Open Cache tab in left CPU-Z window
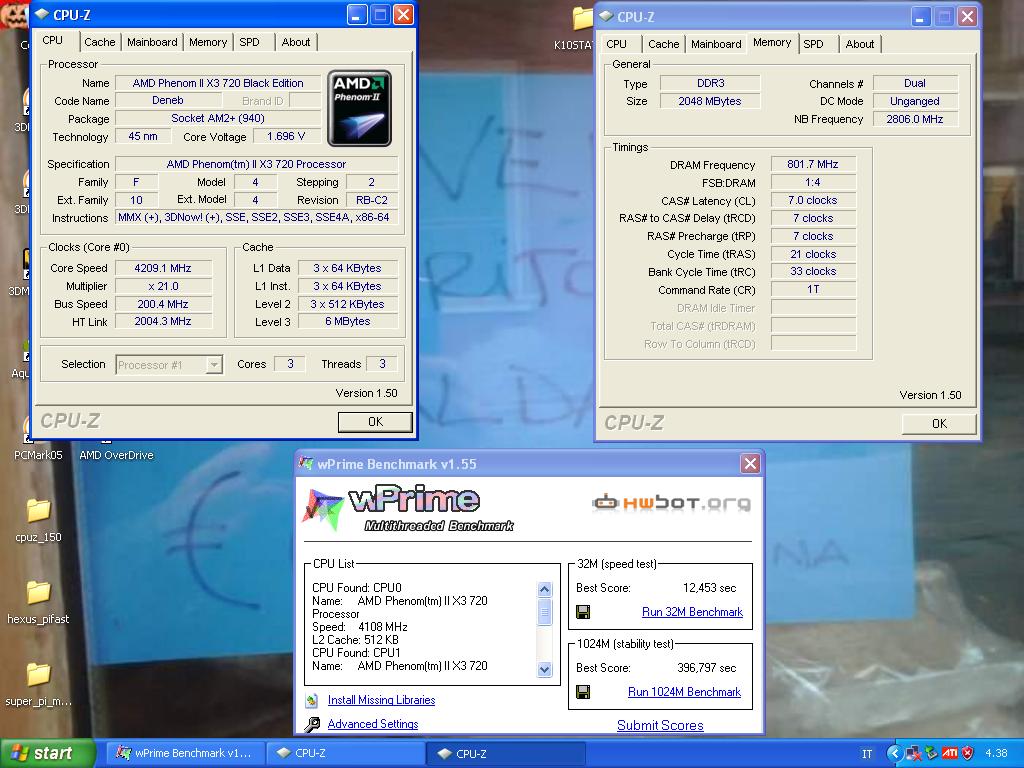The width and height of the screenshot is (1024, 768). pyautogui.click(x=99, y=42)
